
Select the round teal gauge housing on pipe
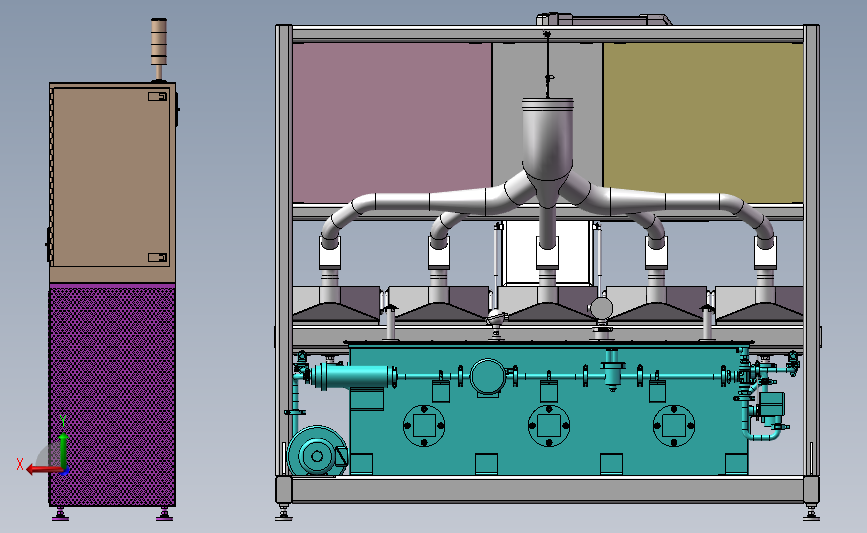click(x=488, y=377)
